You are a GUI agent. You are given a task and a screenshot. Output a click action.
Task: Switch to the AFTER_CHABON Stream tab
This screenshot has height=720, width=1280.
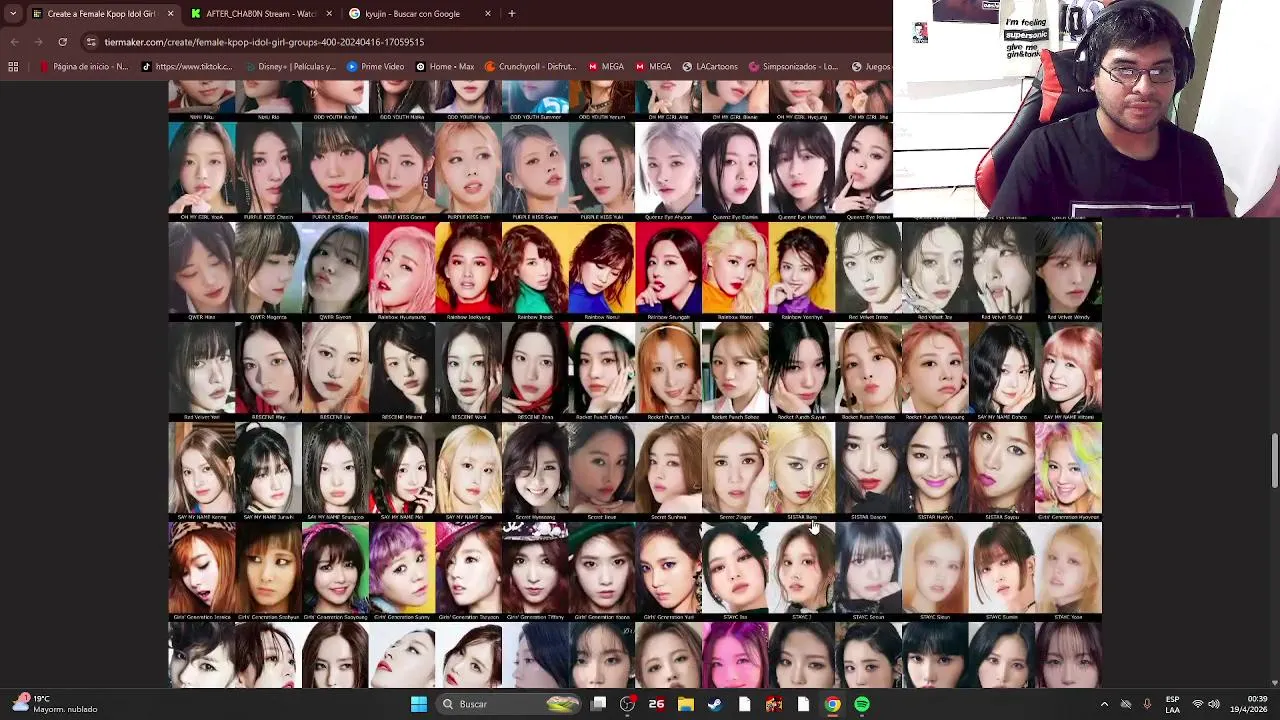tap(262, 14)
